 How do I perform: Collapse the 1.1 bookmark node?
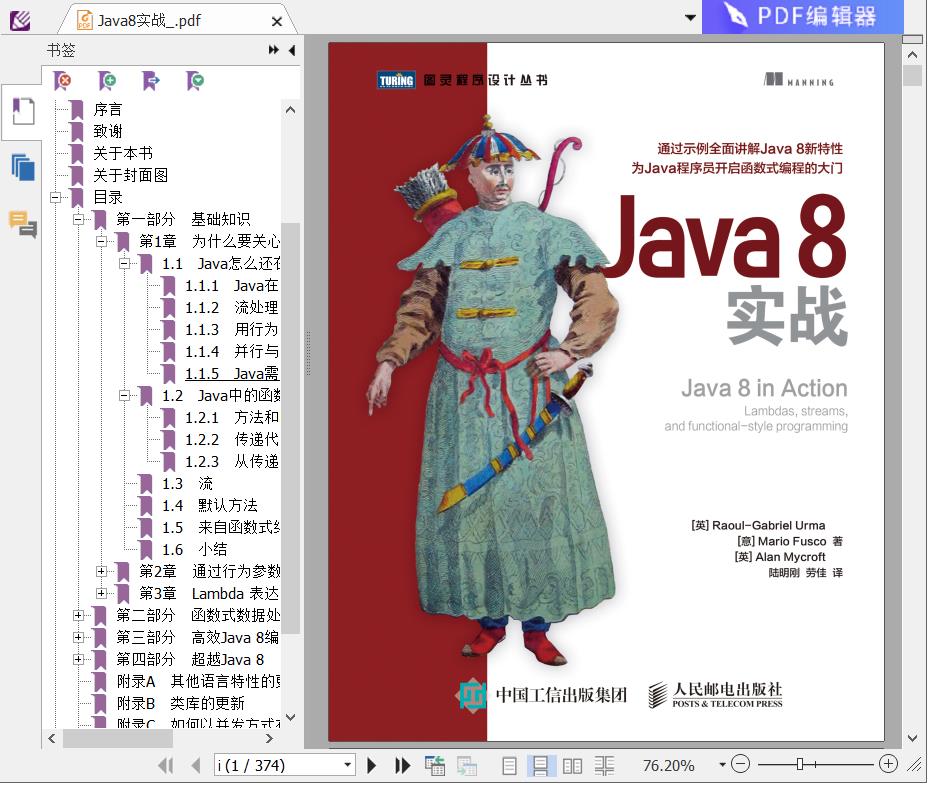124,263
